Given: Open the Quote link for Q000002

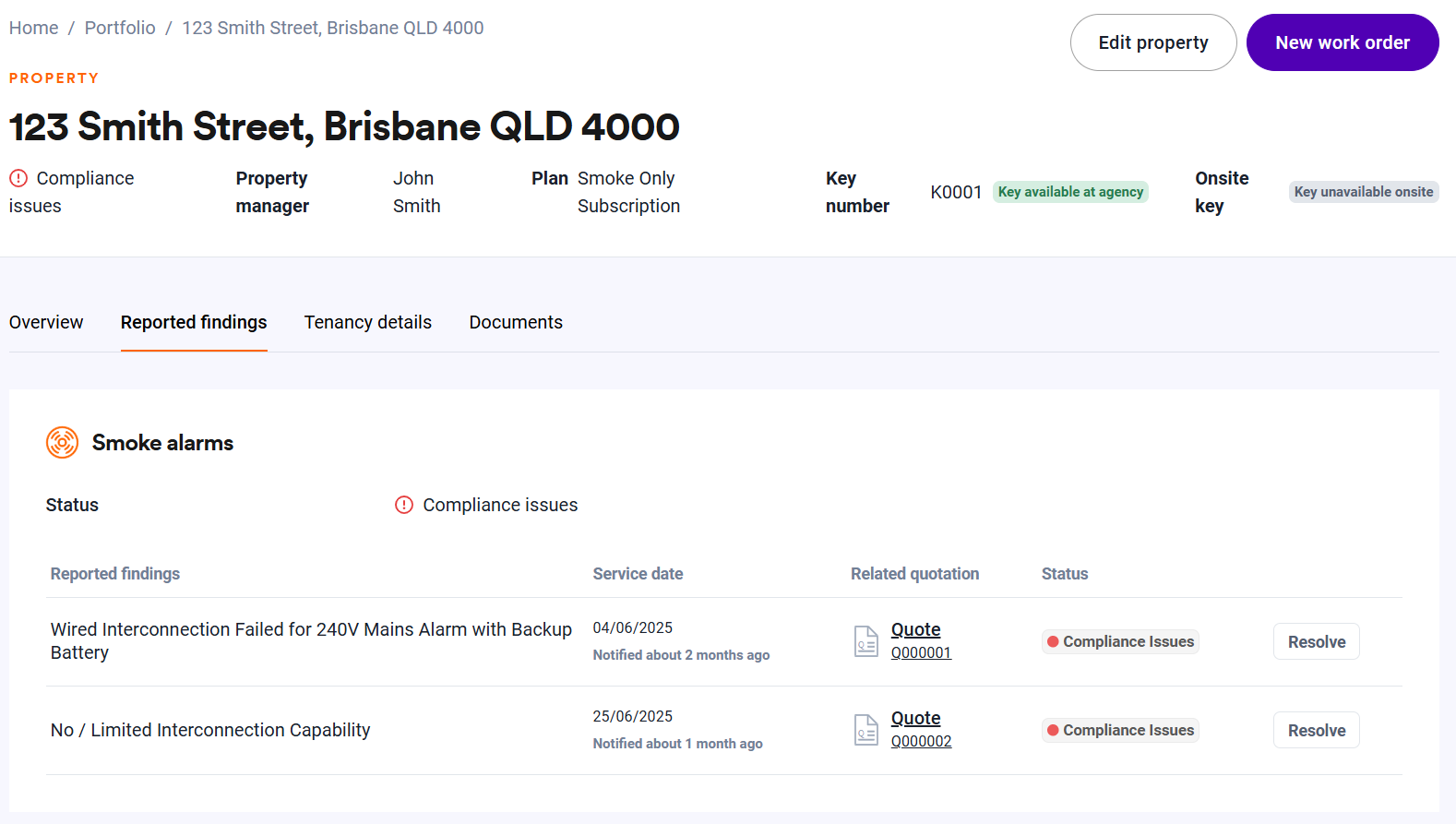Looking at the screenshot, I should coord(915,718).
